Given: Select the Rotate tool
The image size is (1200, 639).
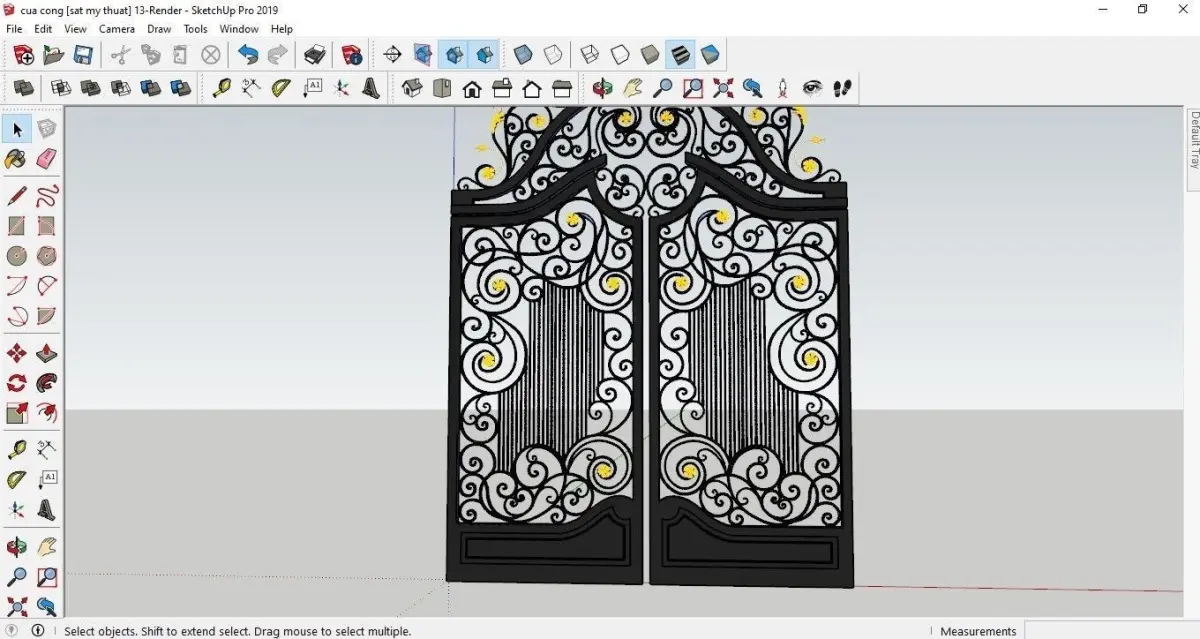Looking at the screenshot, I should click(x=17, y=383).
